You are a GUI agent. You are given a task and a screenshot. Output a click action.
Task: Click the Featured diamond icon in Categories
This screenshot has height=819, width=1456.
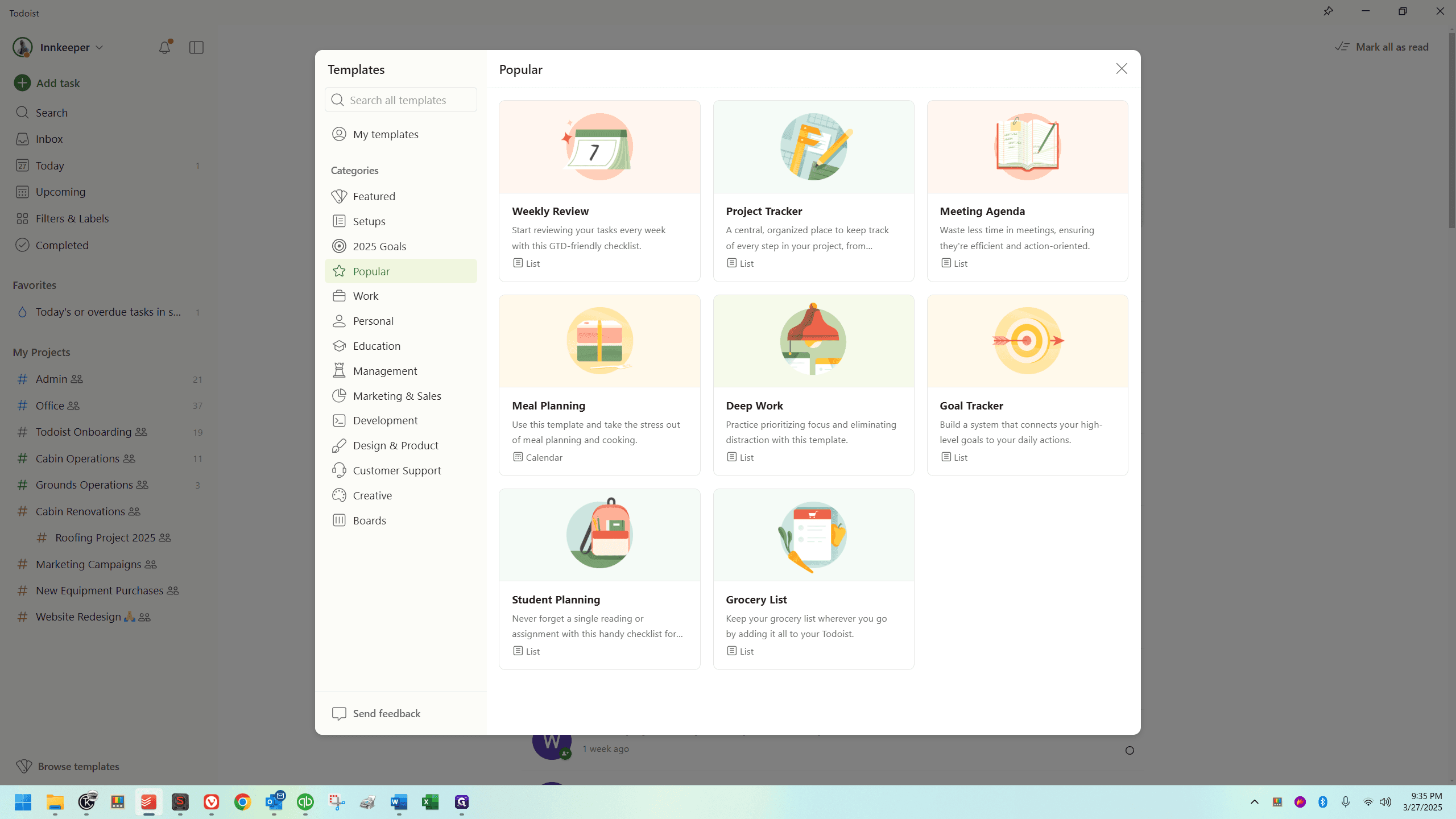(339, 196)
